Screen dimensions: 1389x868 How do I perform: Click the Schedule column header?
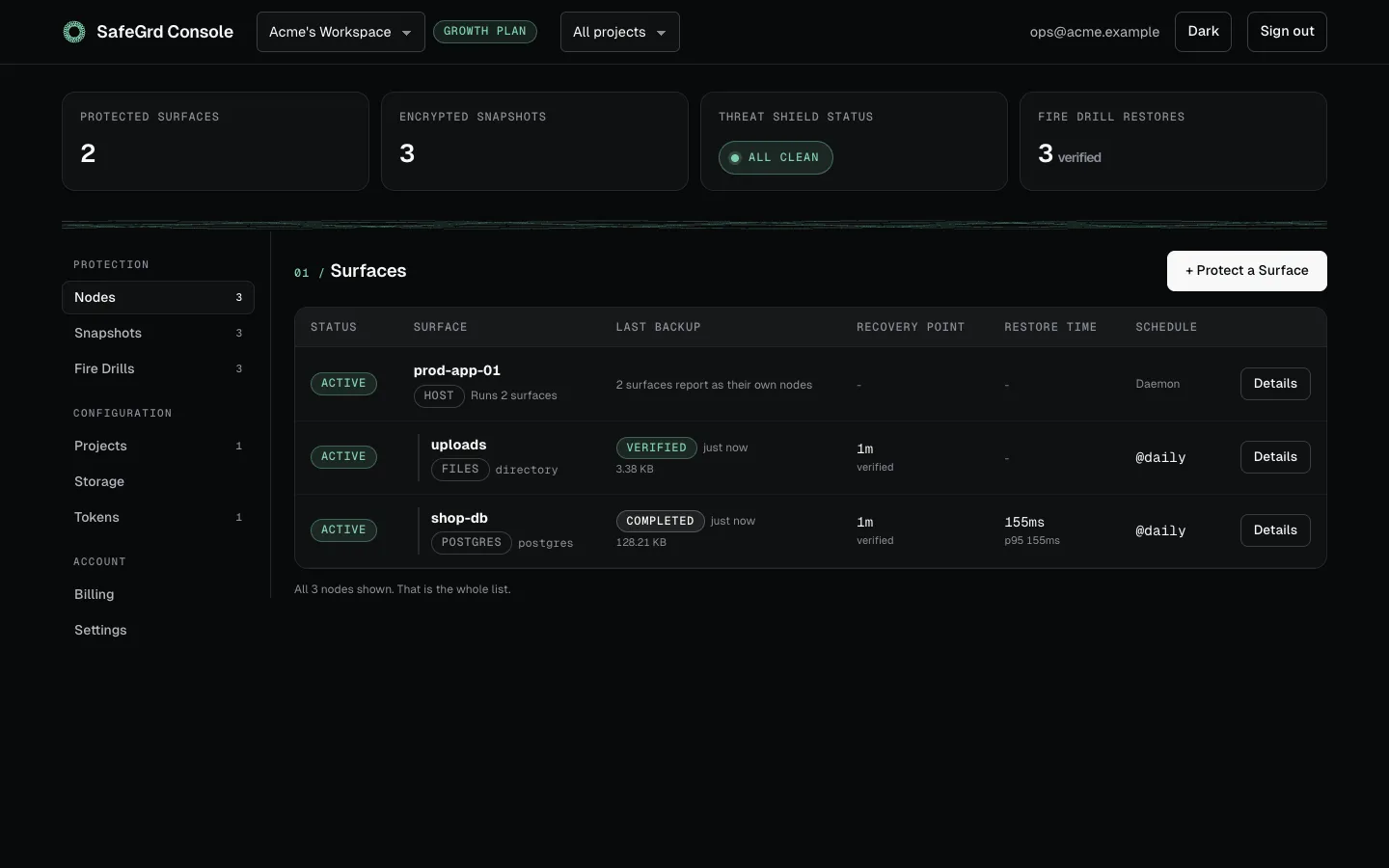pos(1166,328)
